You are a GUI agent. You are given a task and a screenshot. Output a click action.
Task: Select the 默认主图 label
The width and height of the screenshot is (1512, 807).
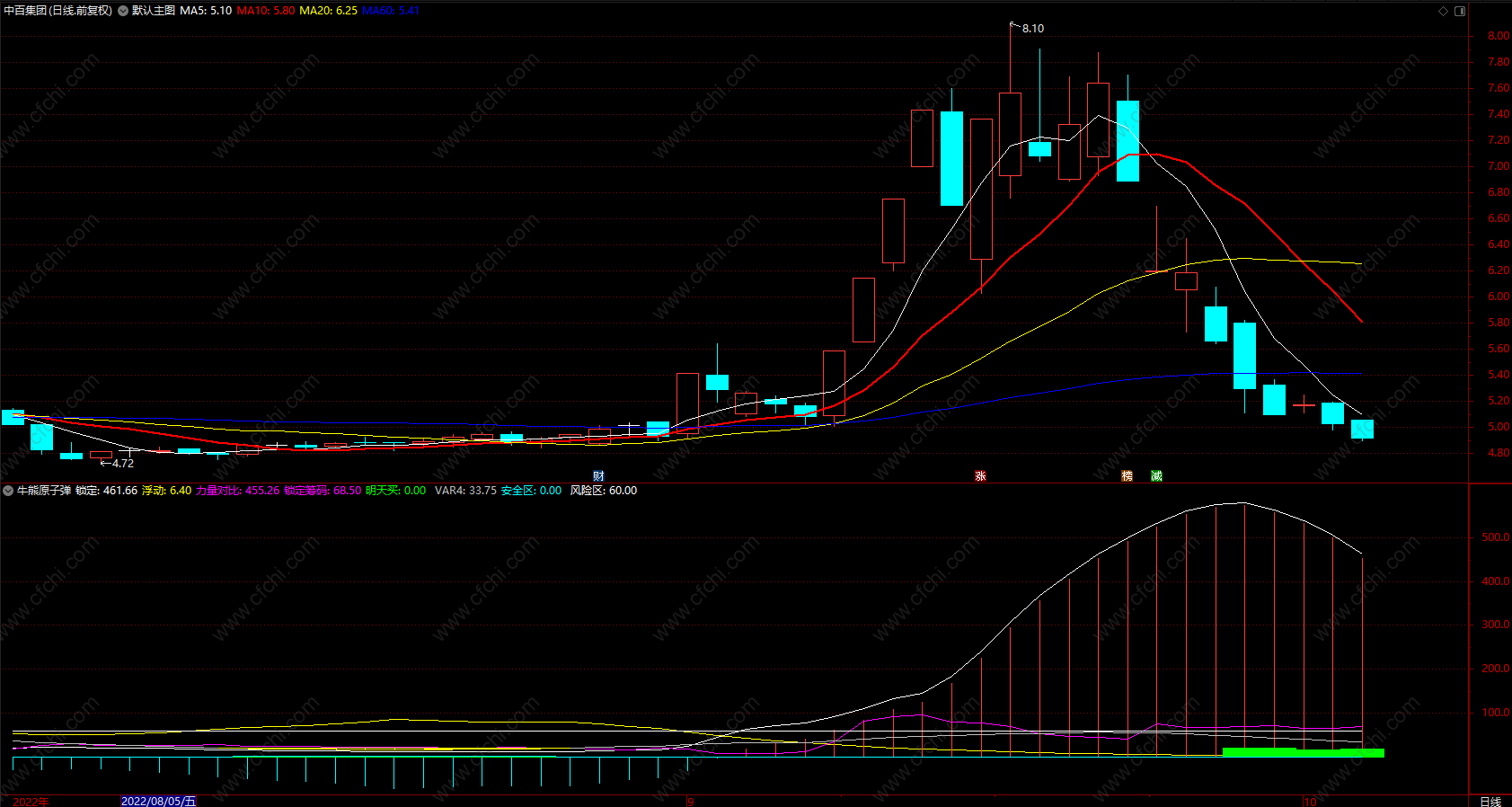154,11
